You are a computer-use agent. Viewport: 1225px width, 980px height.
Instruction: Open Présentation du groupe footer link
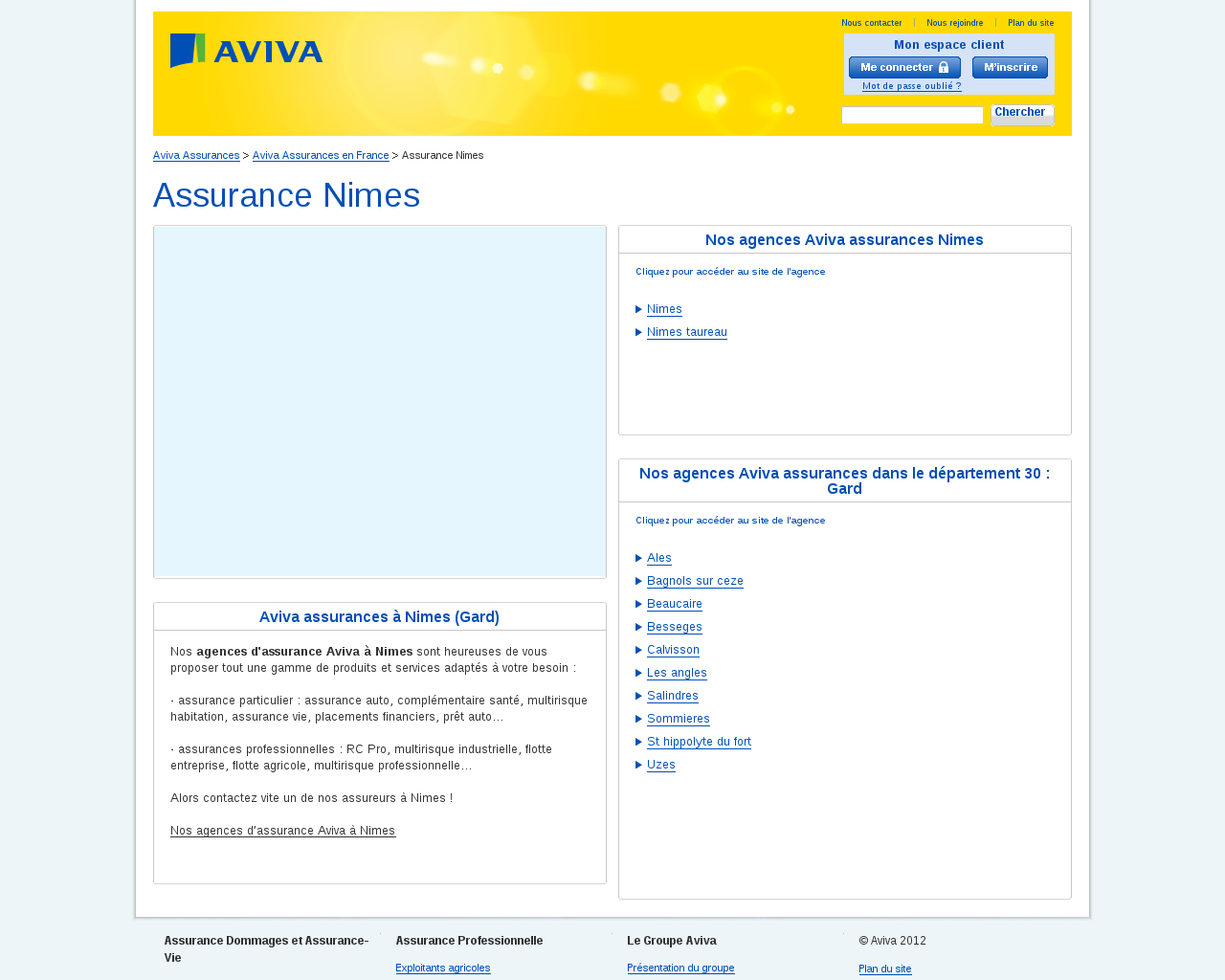click(680, 969)
